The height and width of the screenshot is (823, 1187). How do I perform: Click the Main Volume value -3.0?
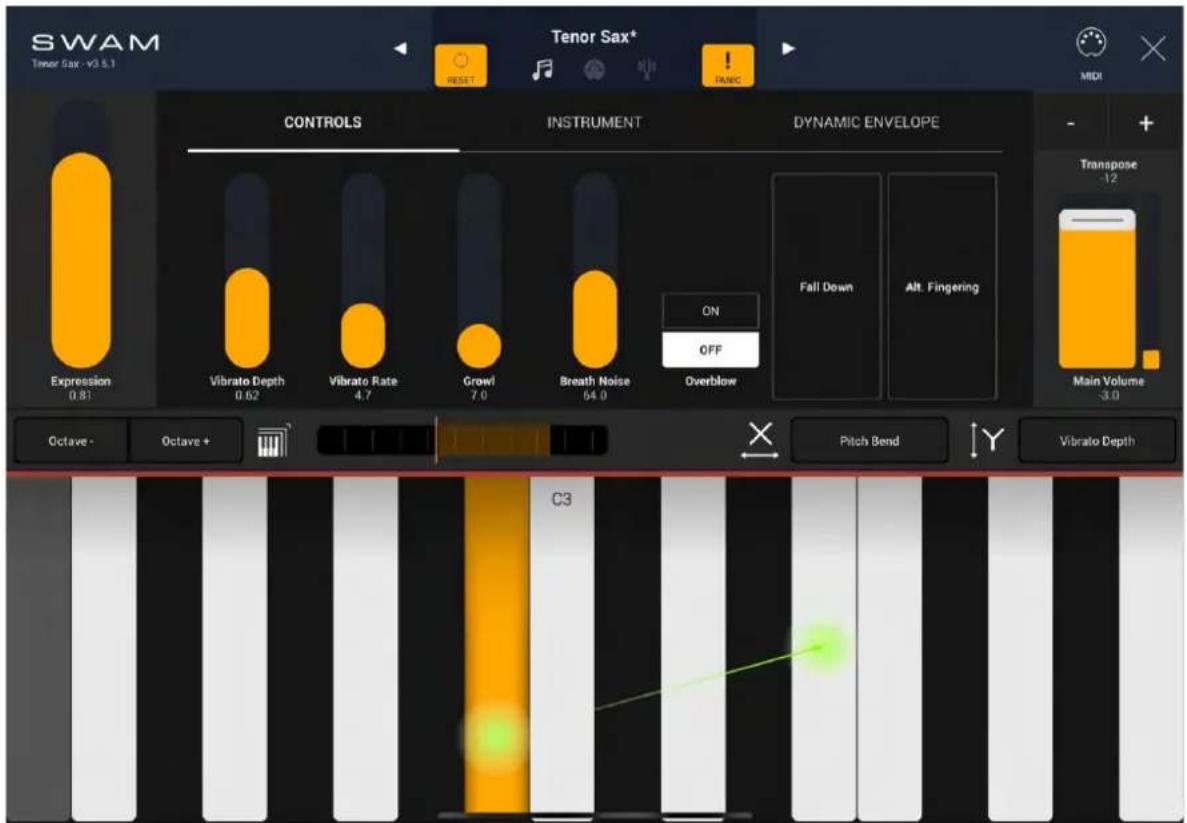click(1108, 395)
